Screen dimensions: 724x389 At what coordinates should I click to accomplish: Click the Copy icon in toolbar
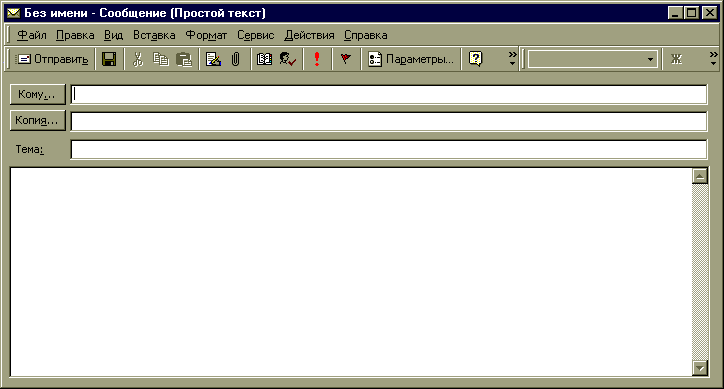coord(161,59)
